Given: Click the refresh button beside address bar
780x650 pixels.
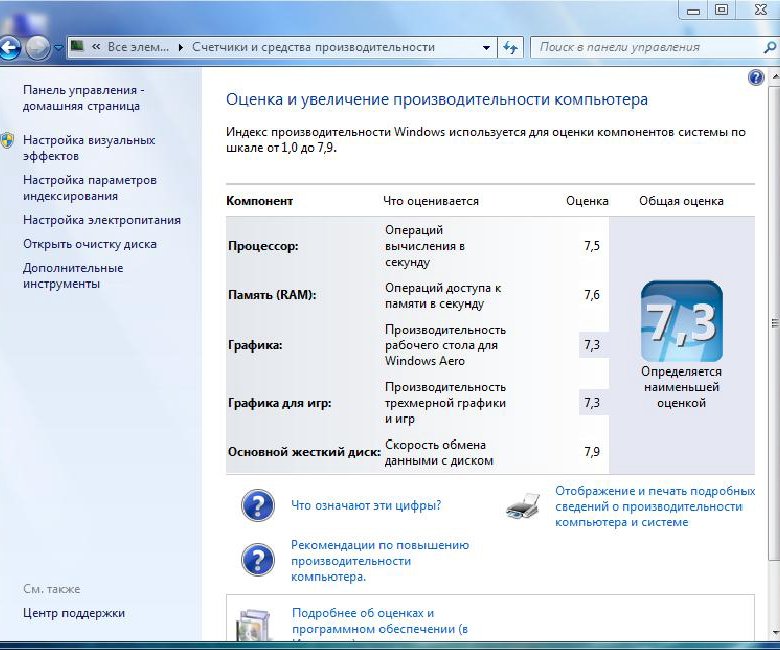Looking at the screenshot, I should 511,47.
